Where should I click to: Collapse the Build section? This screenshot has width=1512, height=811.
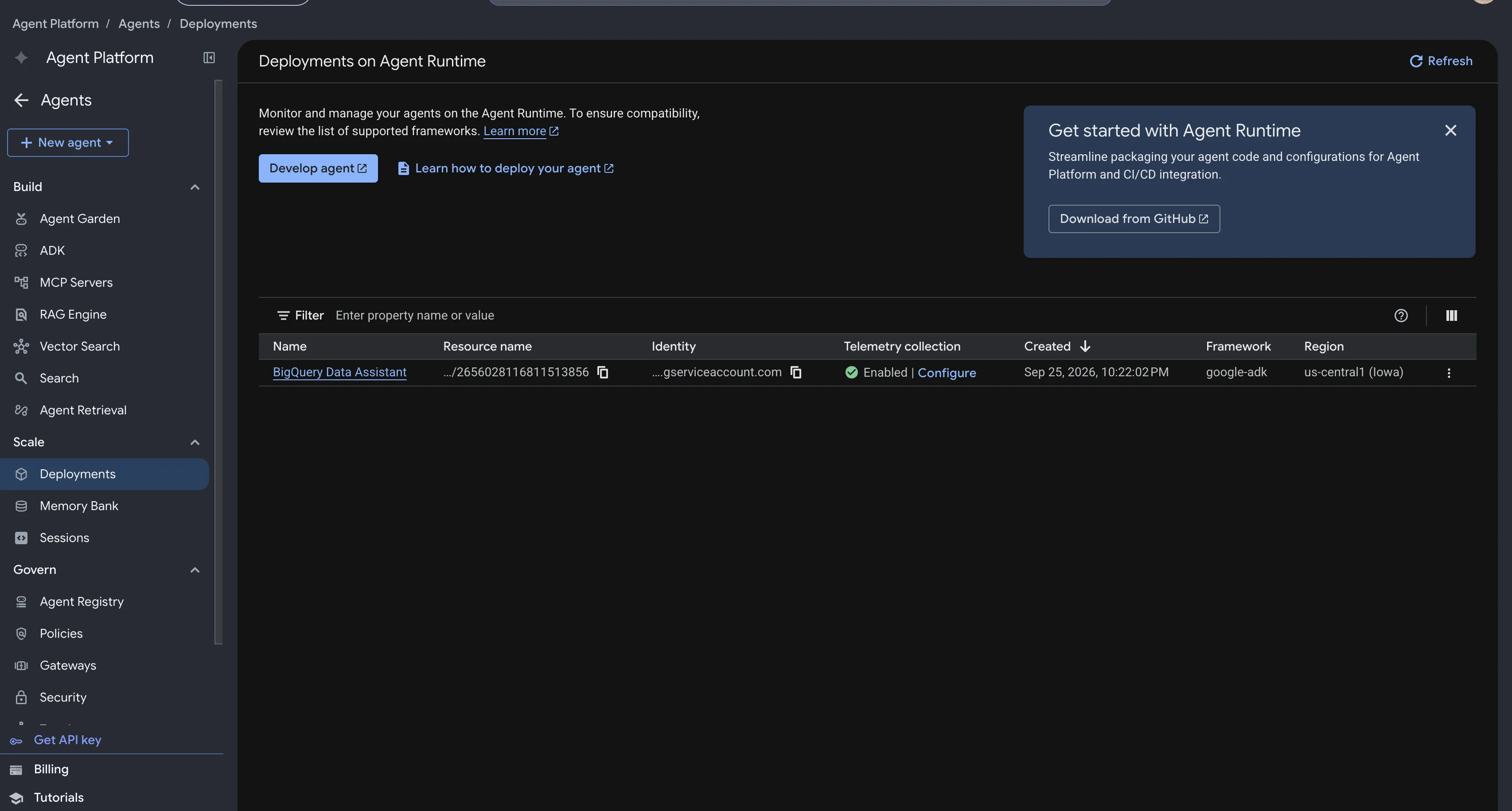point(195,187)
